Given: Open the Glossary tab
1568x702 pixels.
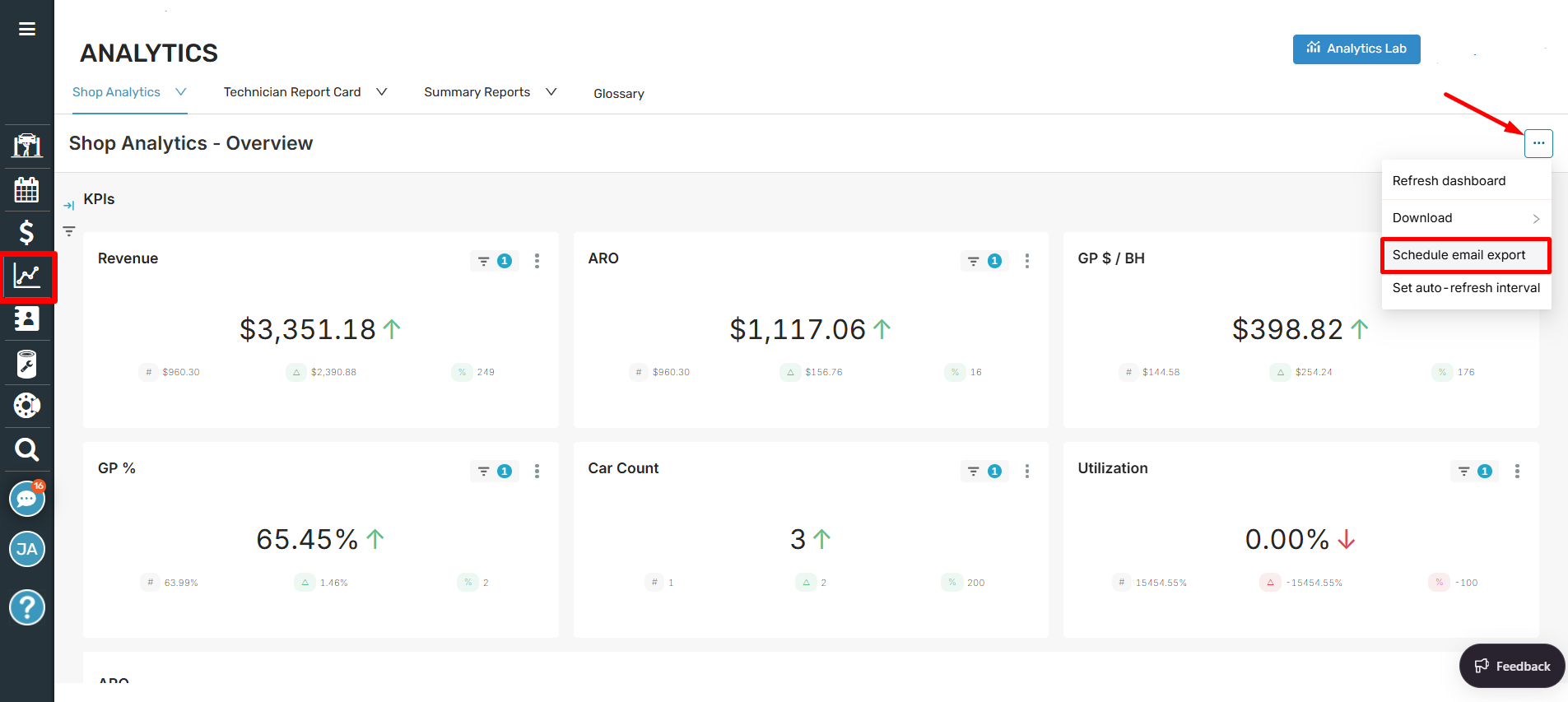Looking at the screenshot, I should 619,94.
